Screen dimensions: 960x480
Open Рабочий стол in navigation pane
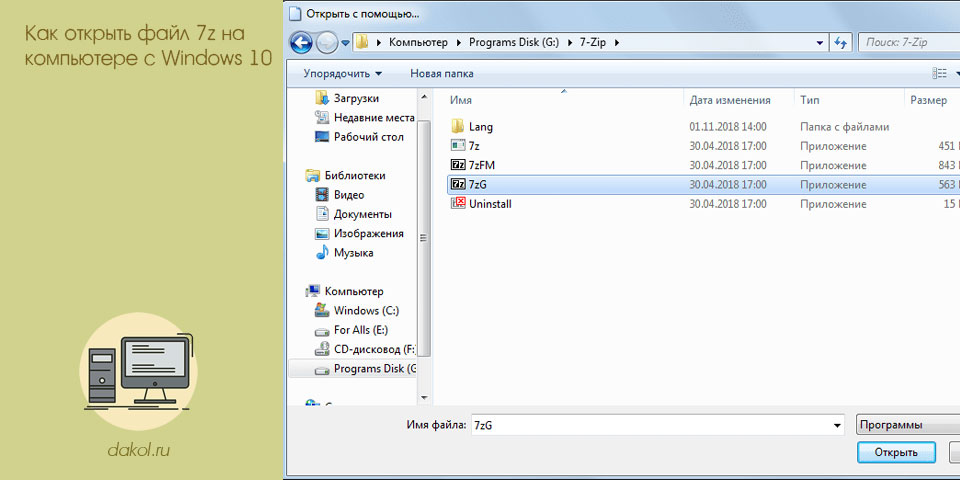click(369, 137)
